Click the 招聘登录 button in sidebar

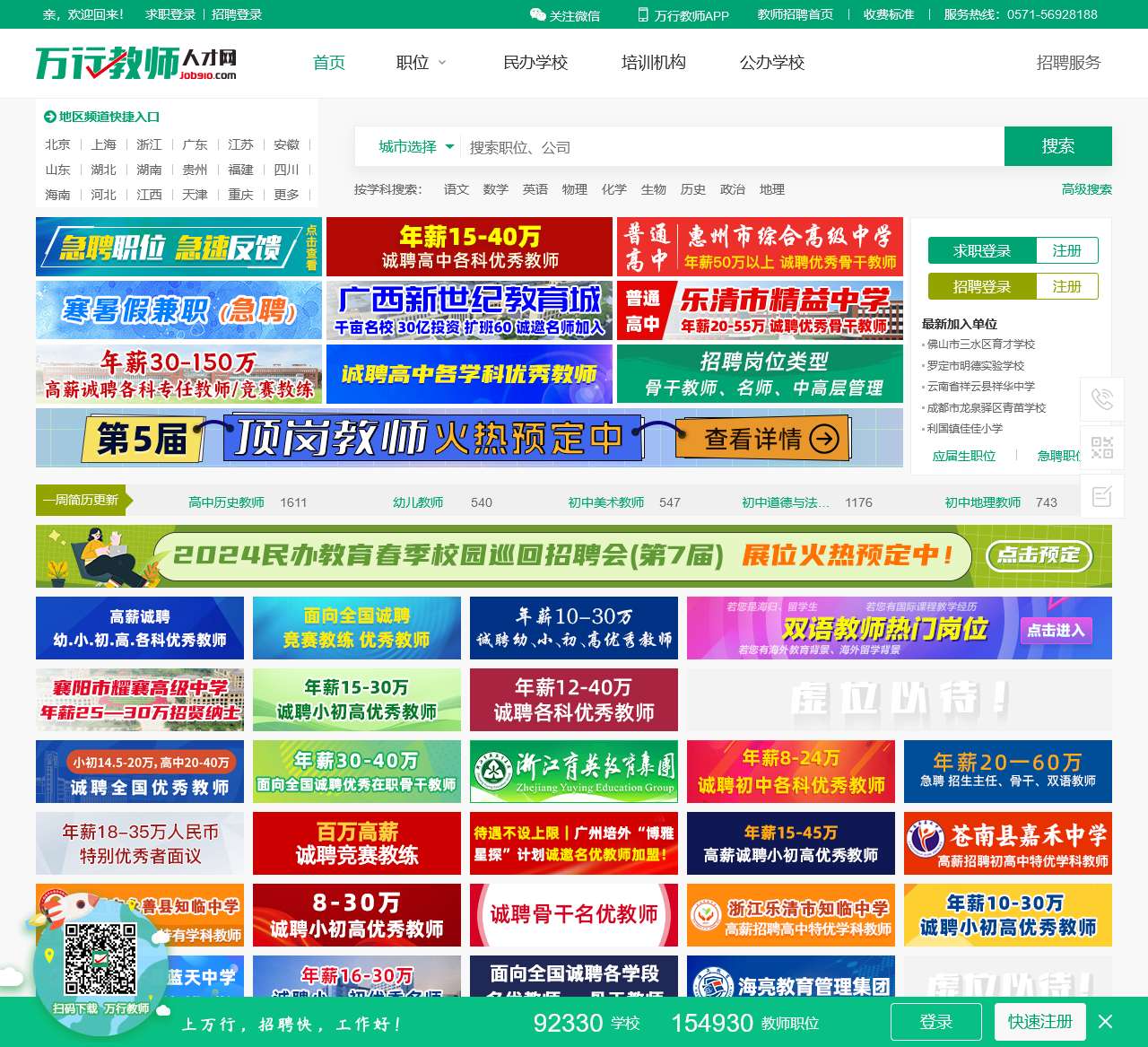982,287
